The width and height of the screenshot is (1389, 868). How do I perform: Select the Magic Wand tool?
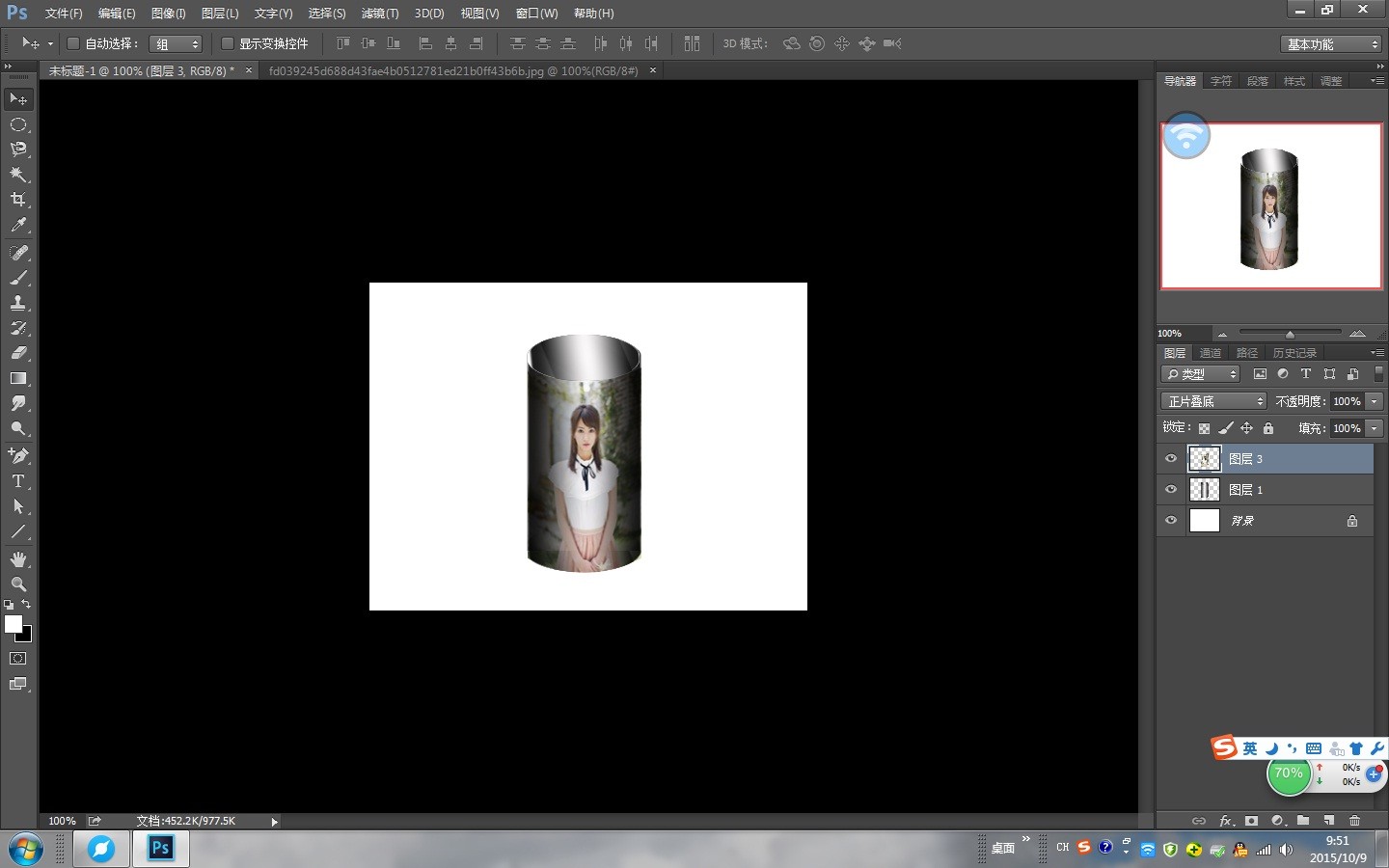click(18, 175)
